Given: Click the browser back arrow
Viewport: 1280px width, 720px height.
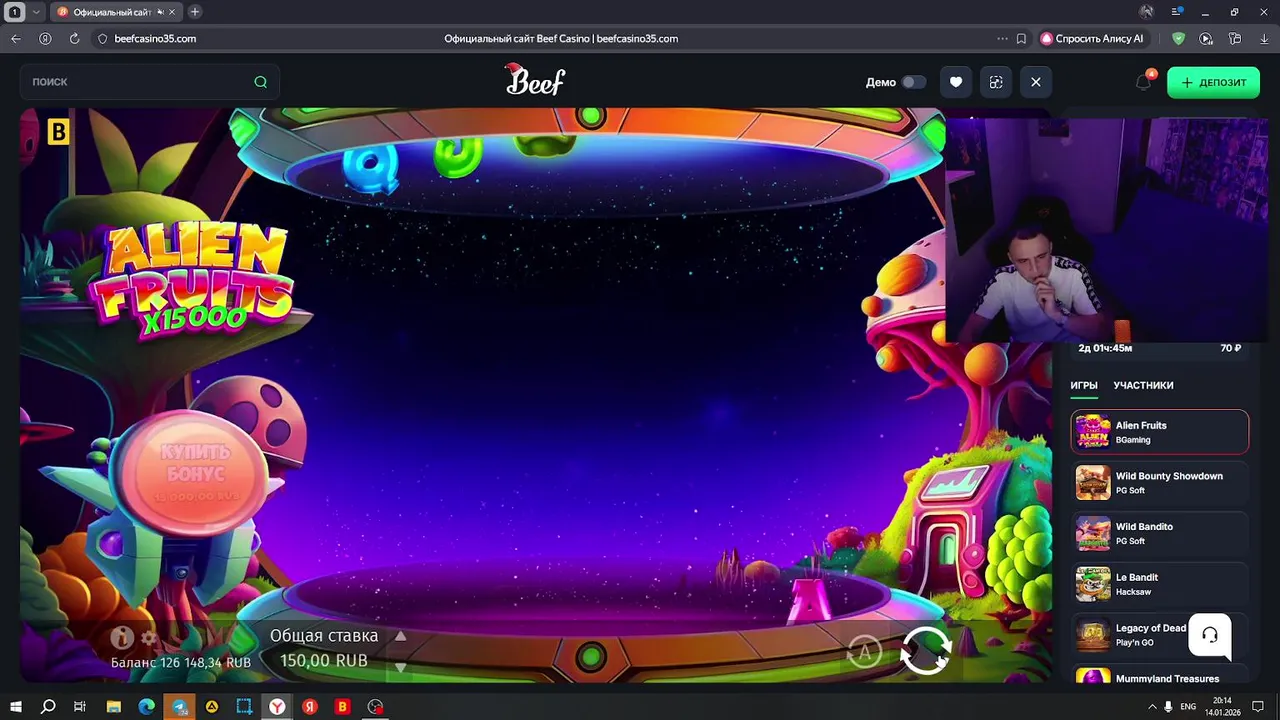Looking at the screenshot, I should 16,39.
